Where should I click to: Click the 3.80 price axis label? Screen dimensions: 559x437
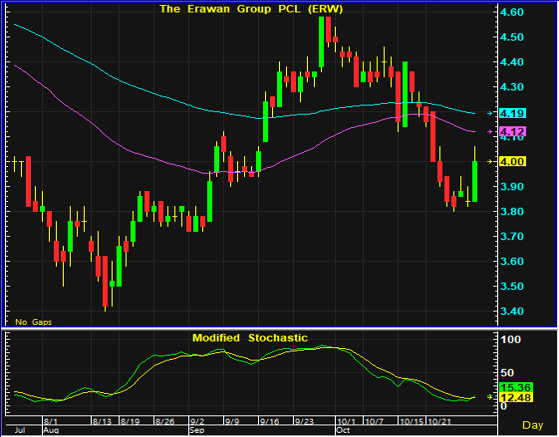[512, 212]
